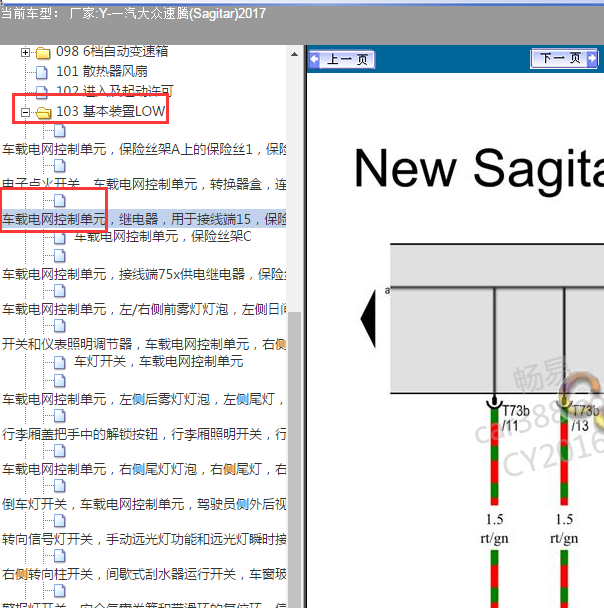Click the page icon next to 101 散热器风扇
604x608 pixels.
42,72
